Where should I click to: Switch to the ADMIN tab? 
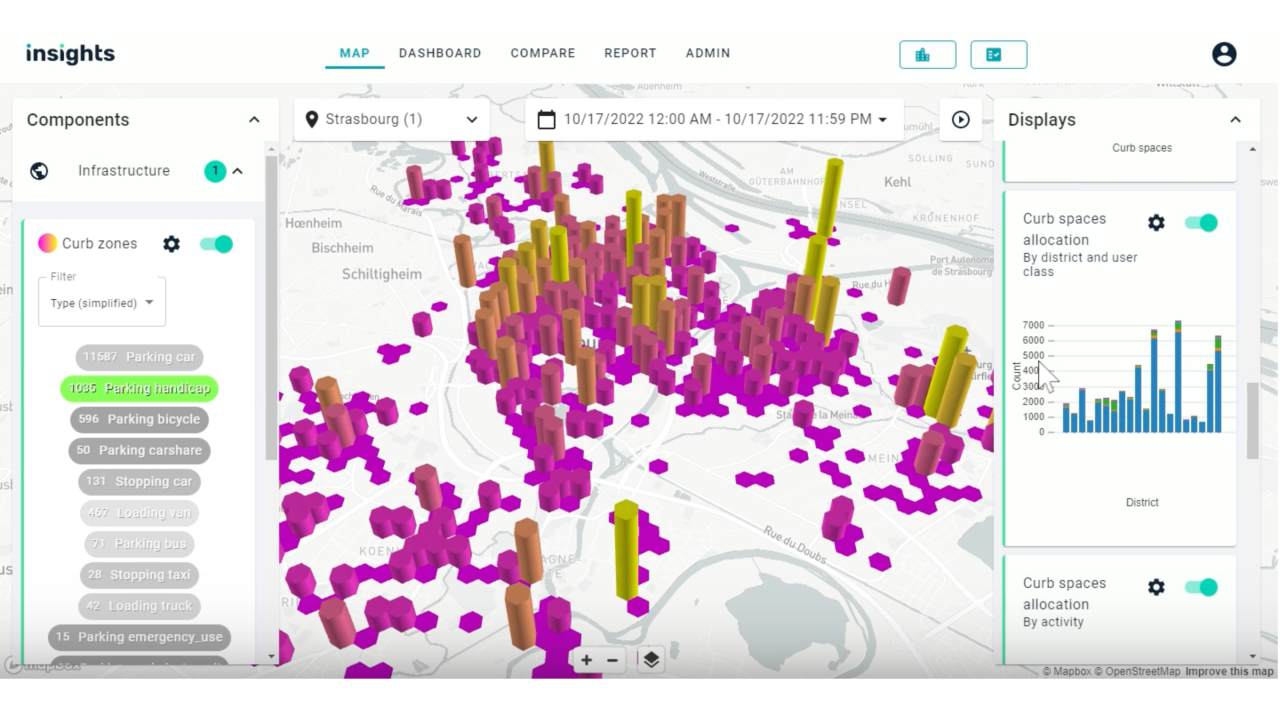point(708,53)
